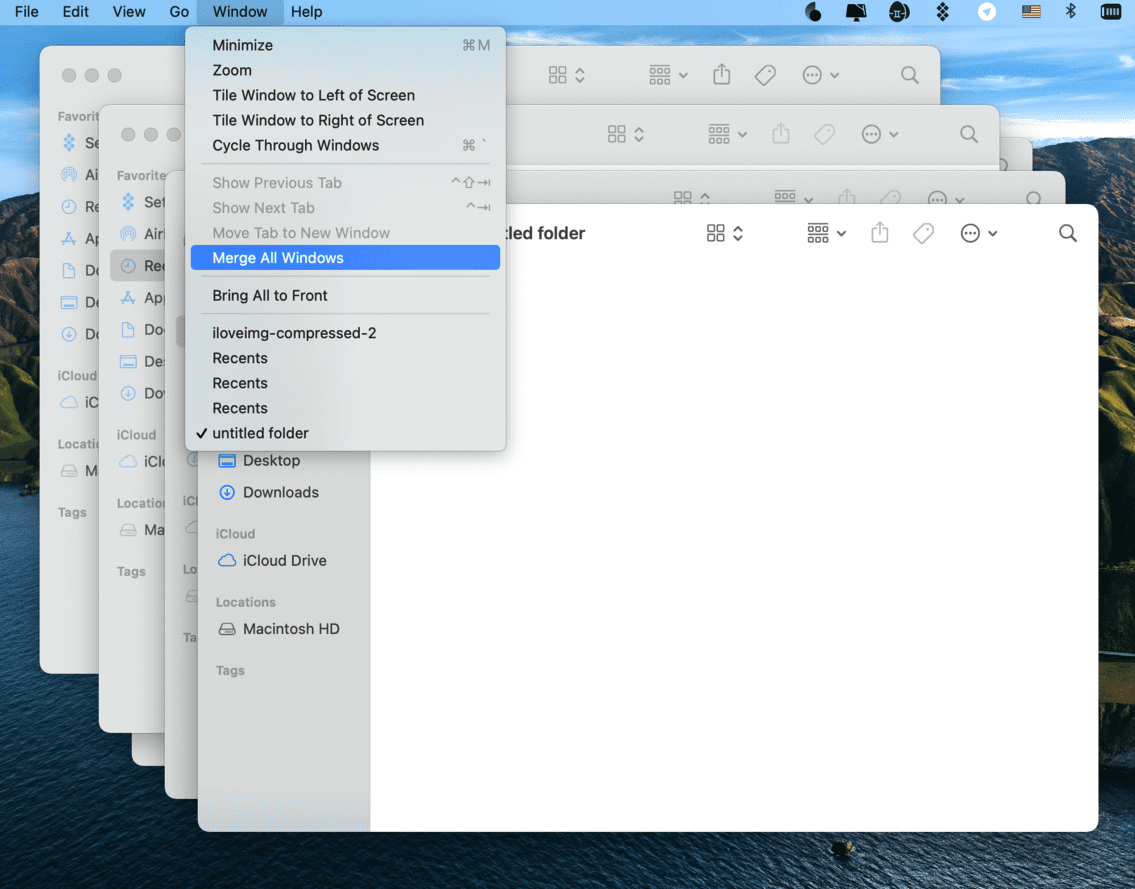Click icon view button in second Finder window from back
This screenshot has height=889, width=1135.
pyautogui.click(x=617, y=134)
